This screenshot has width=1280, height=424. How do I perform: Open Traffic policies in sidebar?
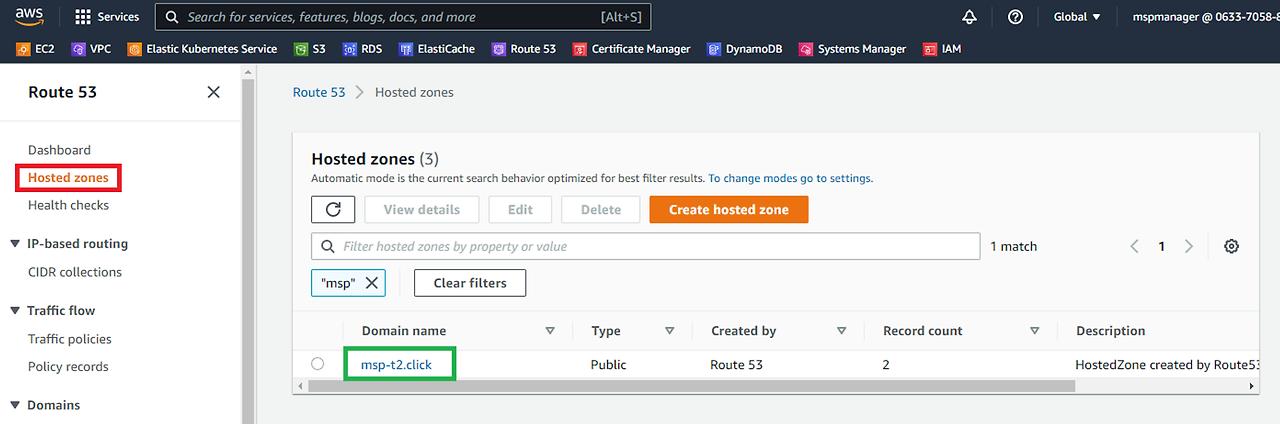[x=70, y=339]
